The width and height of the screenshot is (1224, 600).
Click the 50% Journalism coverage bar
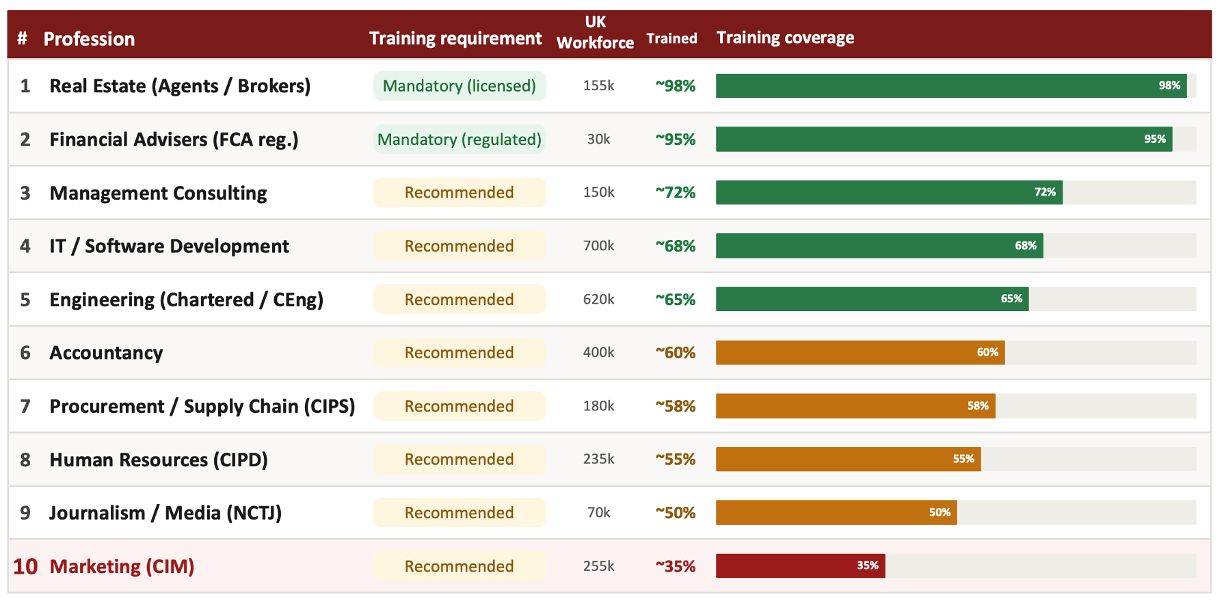point(836,512)
